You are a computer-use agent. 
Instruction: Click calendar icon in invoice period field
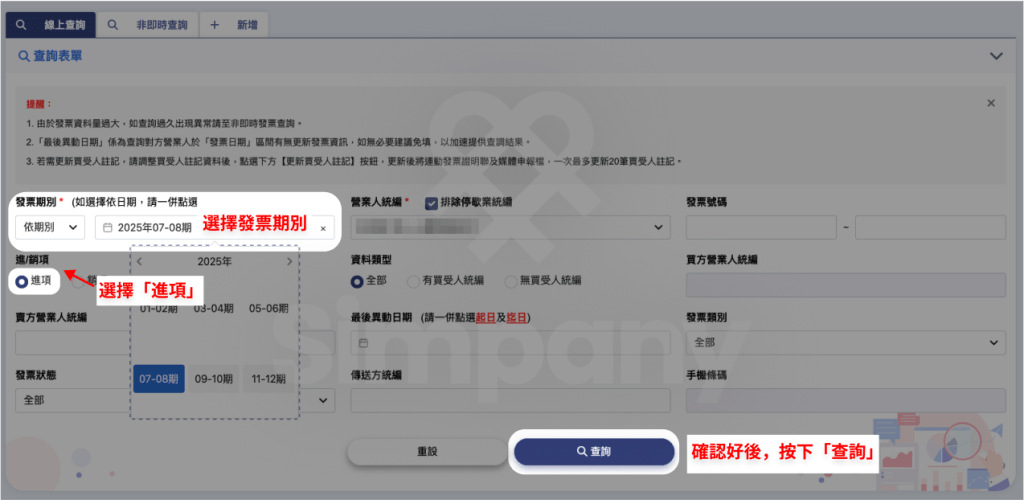[108, 228]
